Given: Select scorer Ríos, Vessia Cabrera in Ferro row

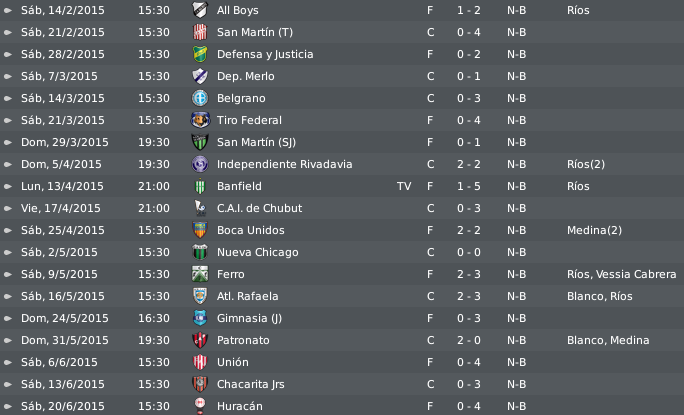Looking at the screenshot, I should (621, 274).
